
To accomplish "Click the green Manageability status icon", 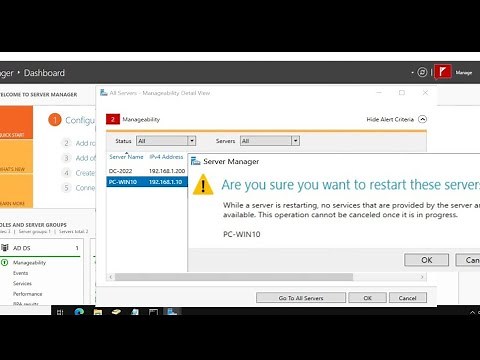I will (5, 262).
